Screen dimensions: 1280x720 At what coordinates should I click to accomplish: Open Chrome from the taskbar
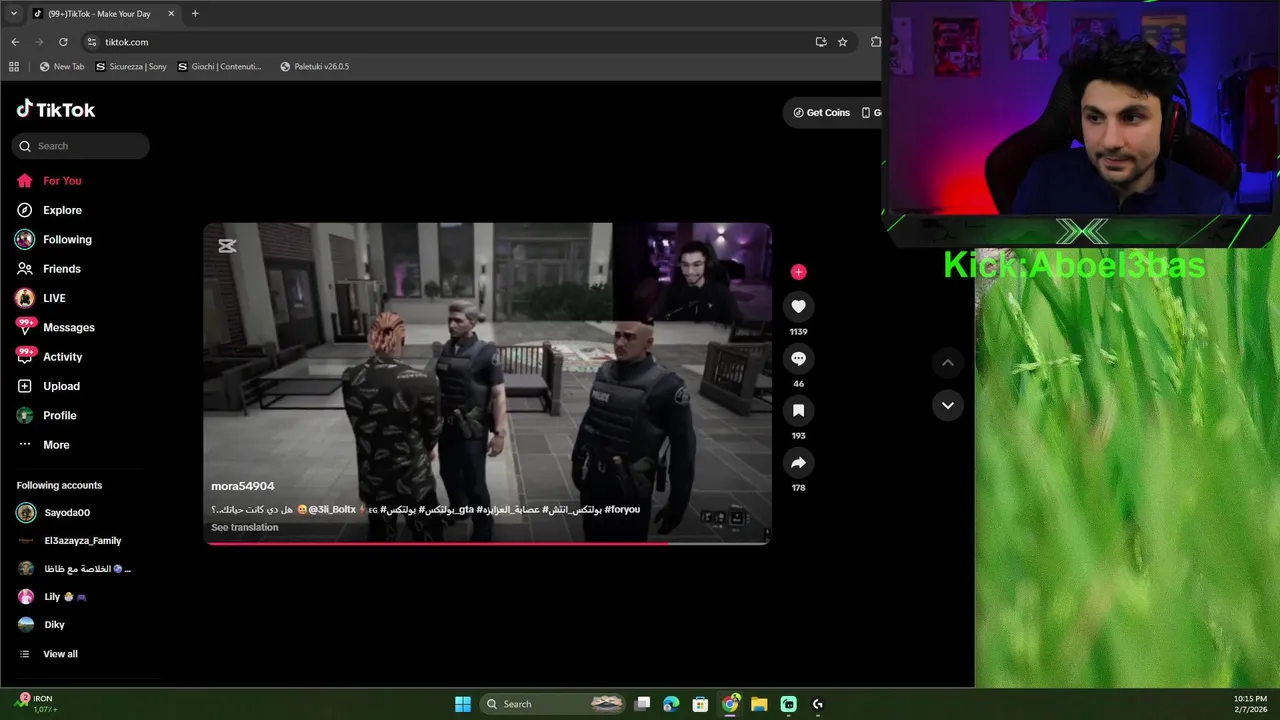[730, 704]
